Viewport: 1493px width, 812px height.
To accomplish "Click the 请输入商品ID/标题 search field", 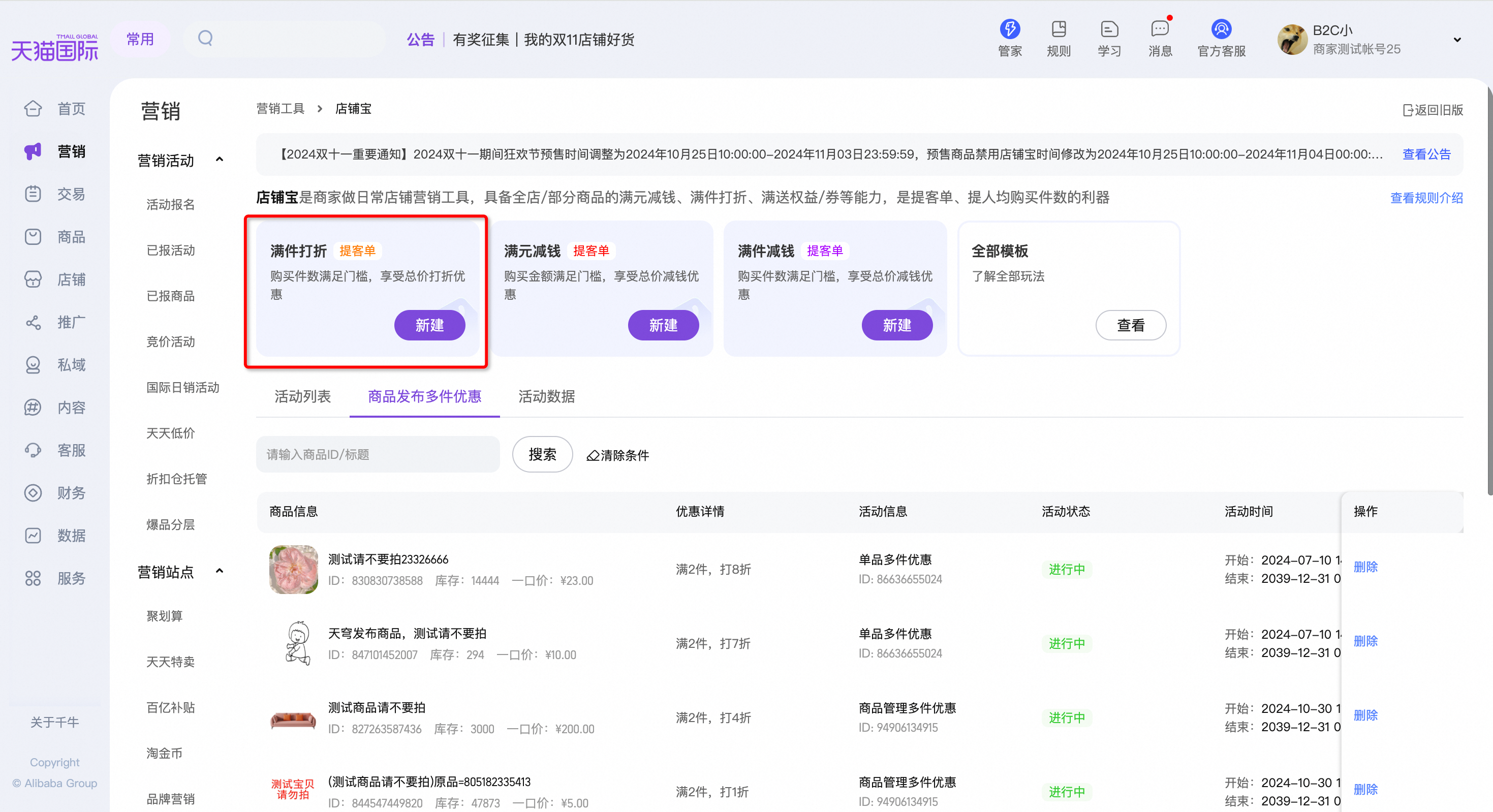I will point(378,454).
